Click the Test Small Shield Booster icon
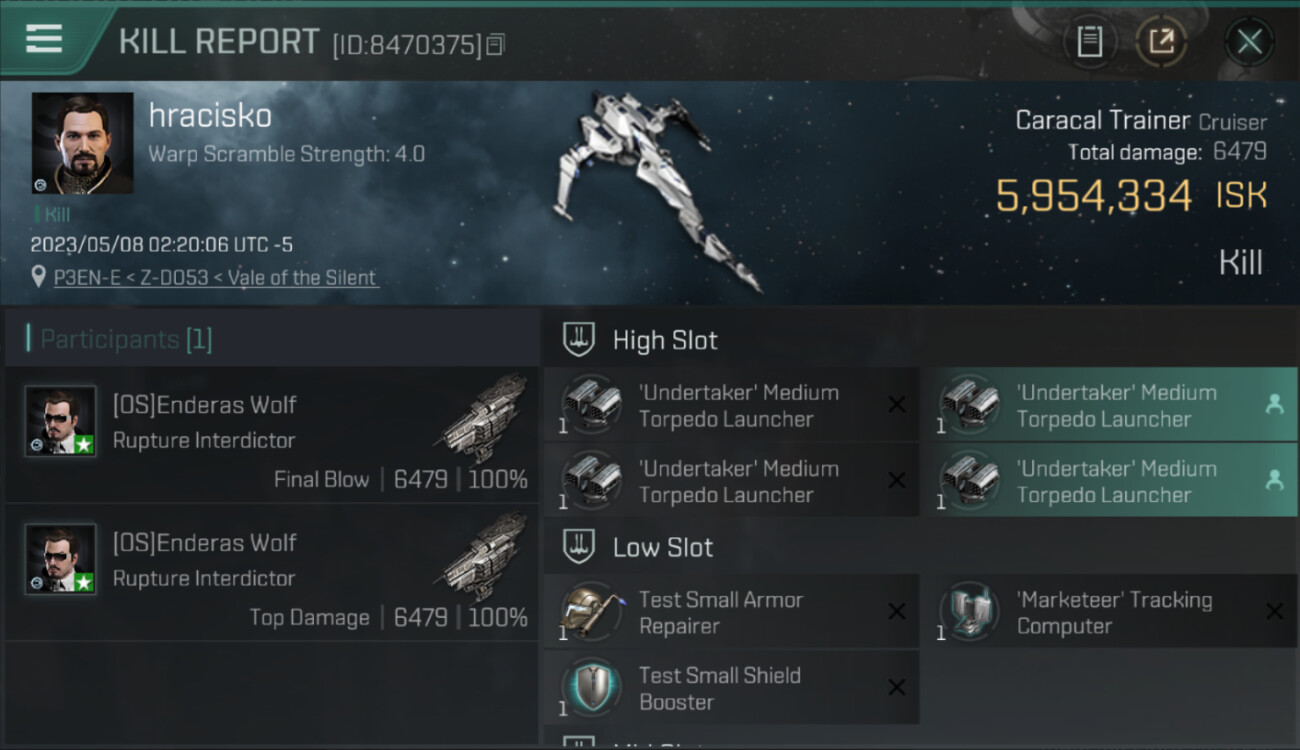1300x750 pixels. [x=591, y=688]
